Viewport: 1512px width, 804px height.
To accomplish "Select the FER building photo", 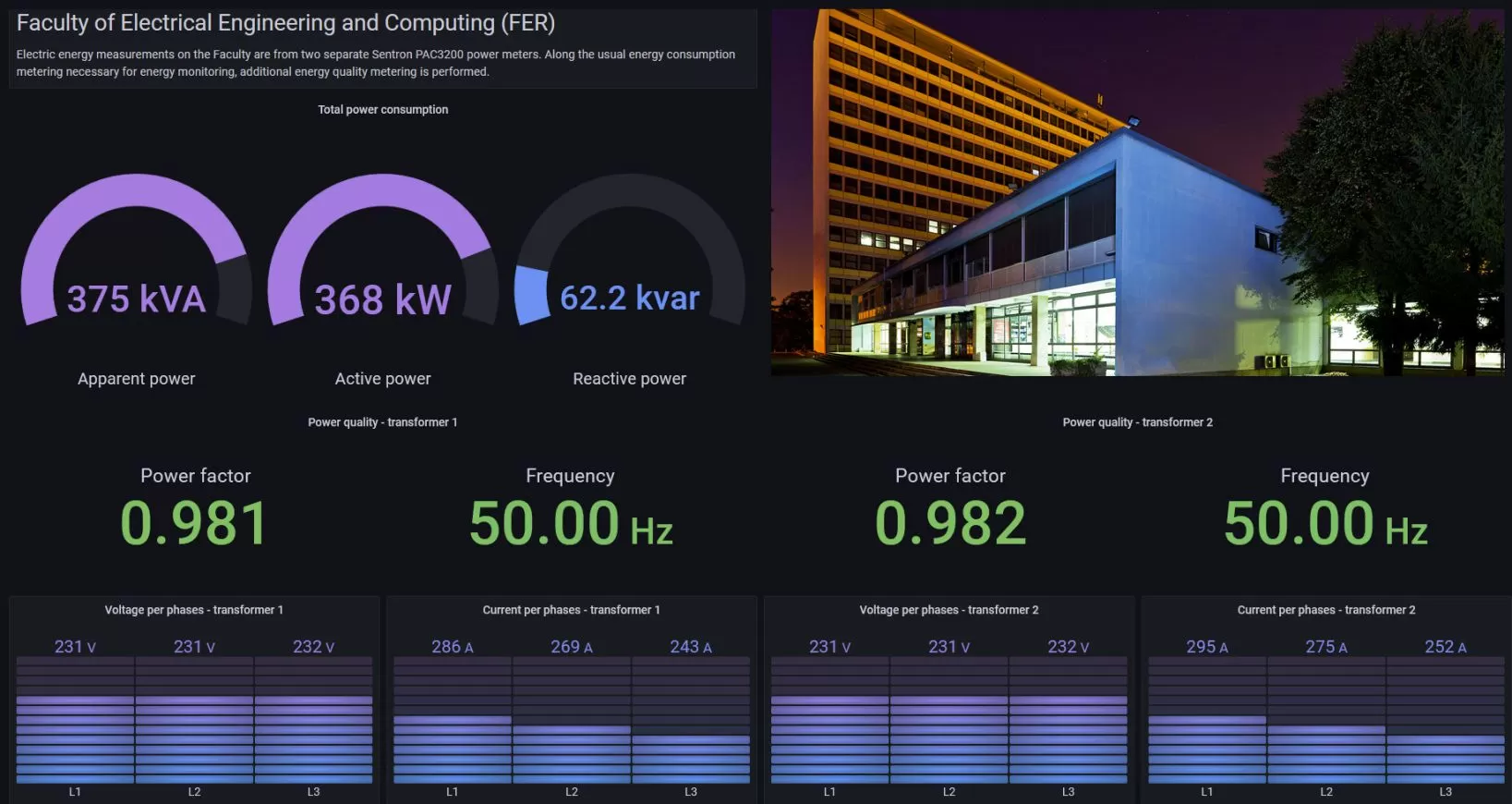I will [x=1138, y=192].
